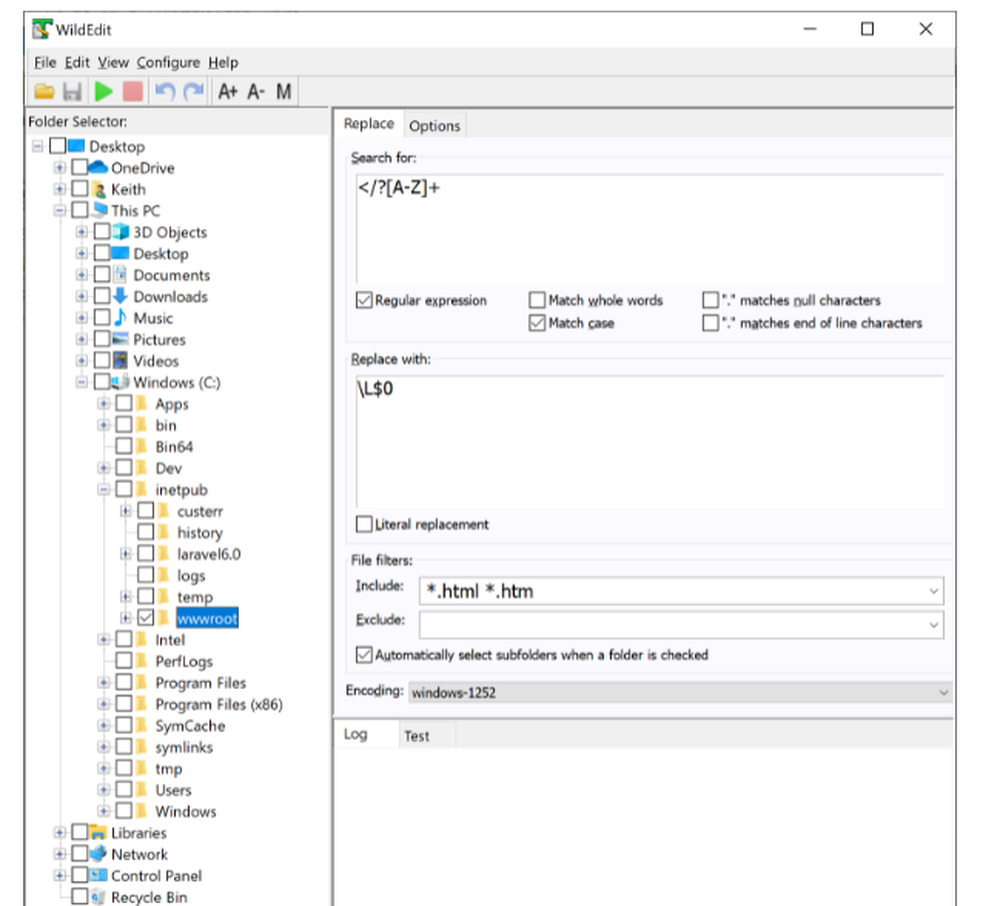Click the Documents folder icon

pyautogui.click(x=121, y=275)
